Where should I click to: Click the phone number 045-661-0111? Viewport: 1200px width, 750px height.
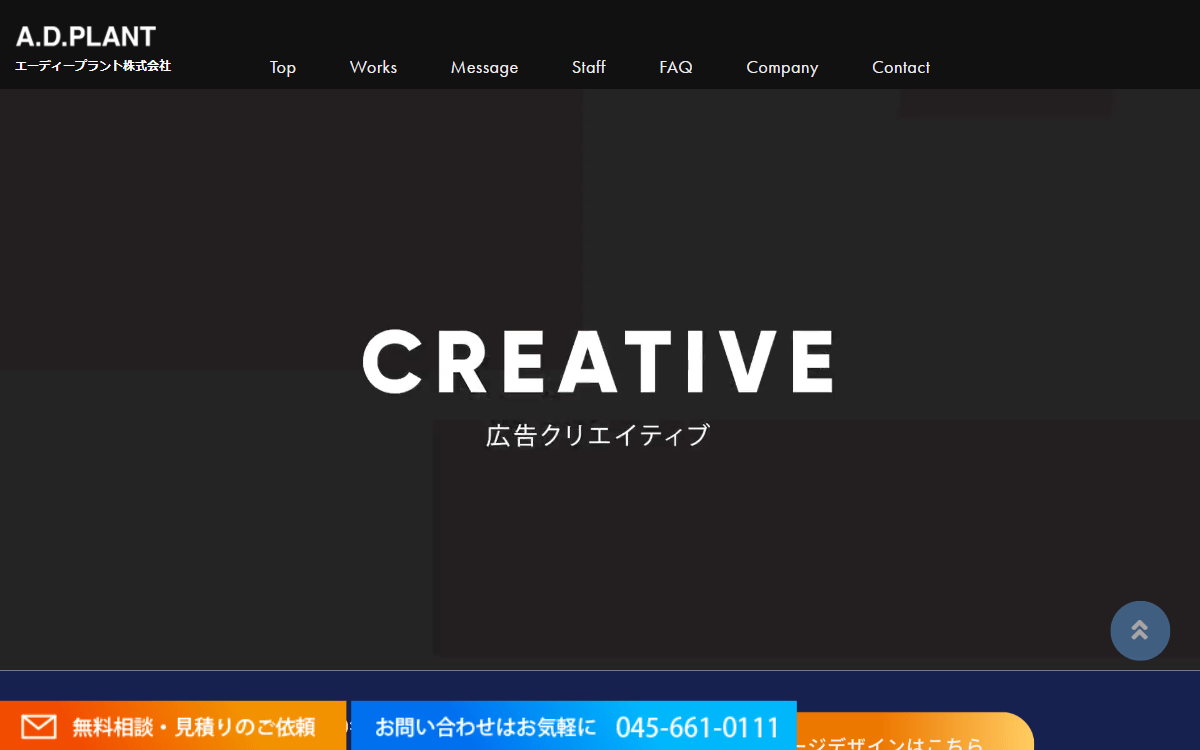[697, 727]
